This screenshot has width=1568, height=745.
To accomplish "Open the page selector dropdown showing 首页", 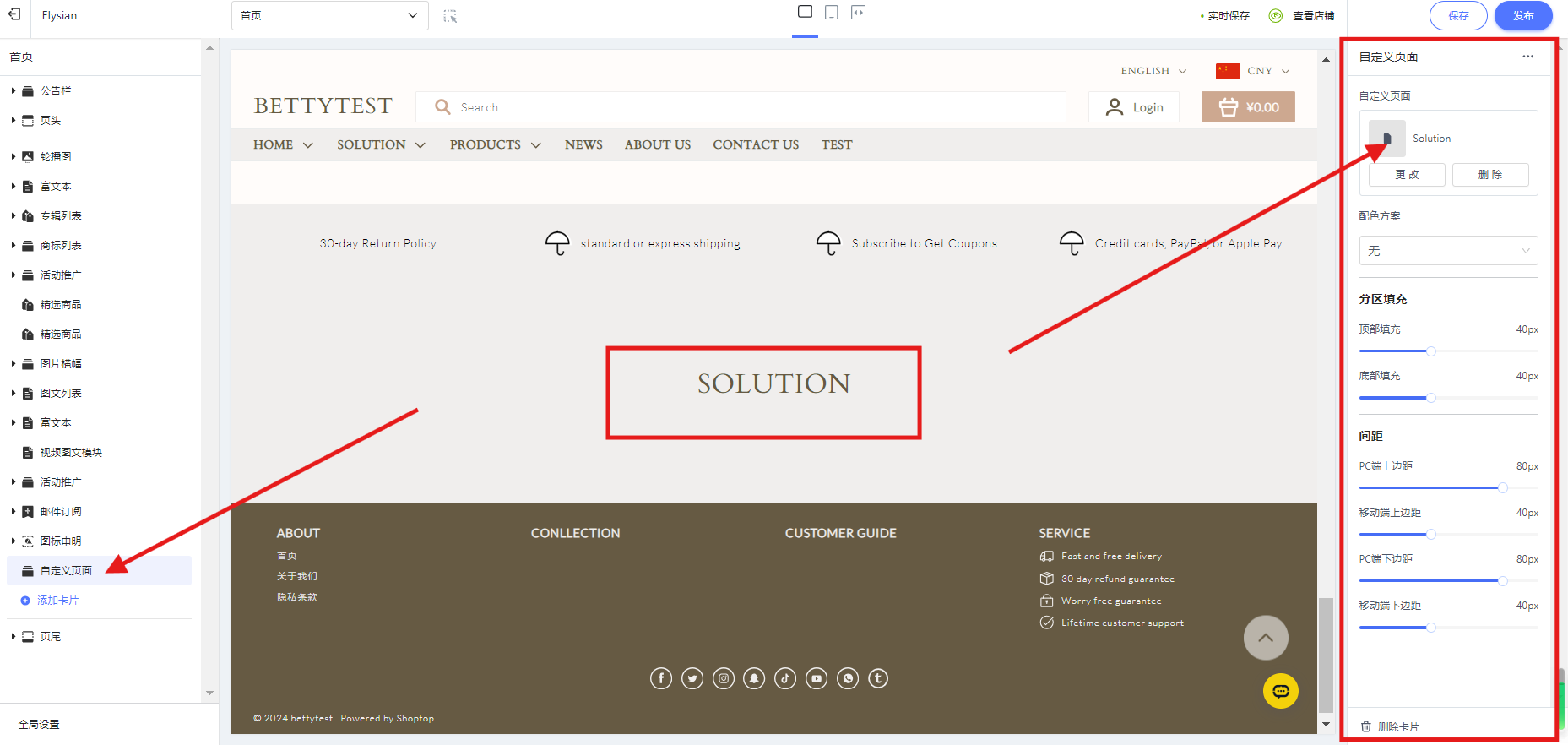I will (x=329, y=15).
